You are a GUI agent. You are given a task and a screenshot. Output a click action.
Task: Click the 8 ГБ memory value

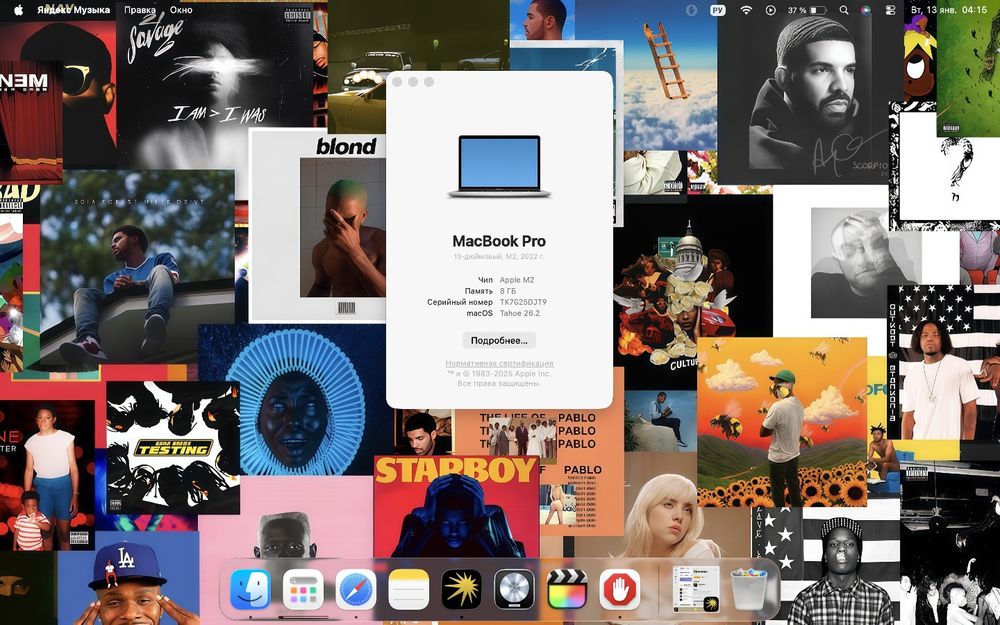tap(509, 291)
